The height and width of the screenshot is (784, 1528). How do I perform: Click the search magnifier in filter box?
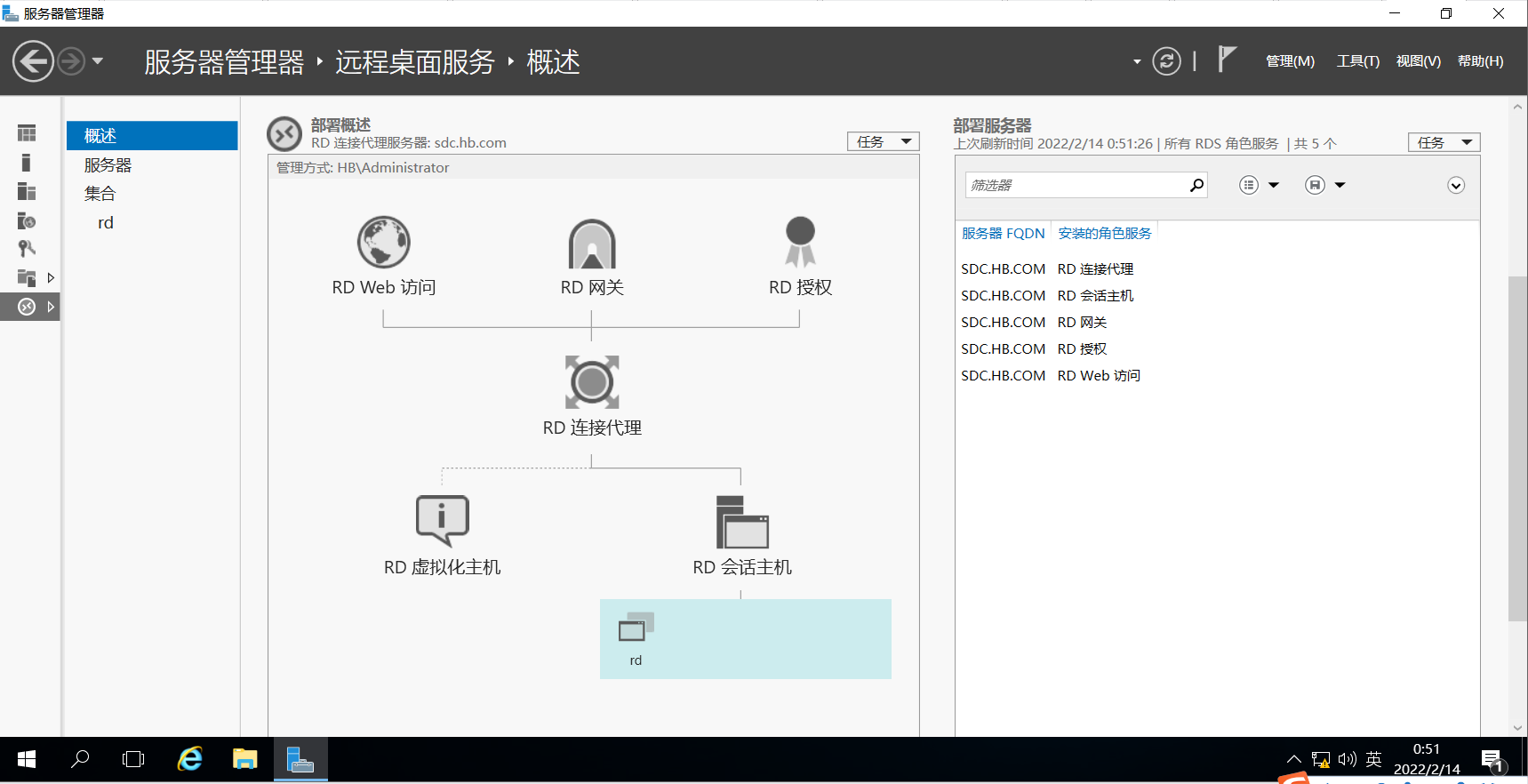pos(1196,185)
